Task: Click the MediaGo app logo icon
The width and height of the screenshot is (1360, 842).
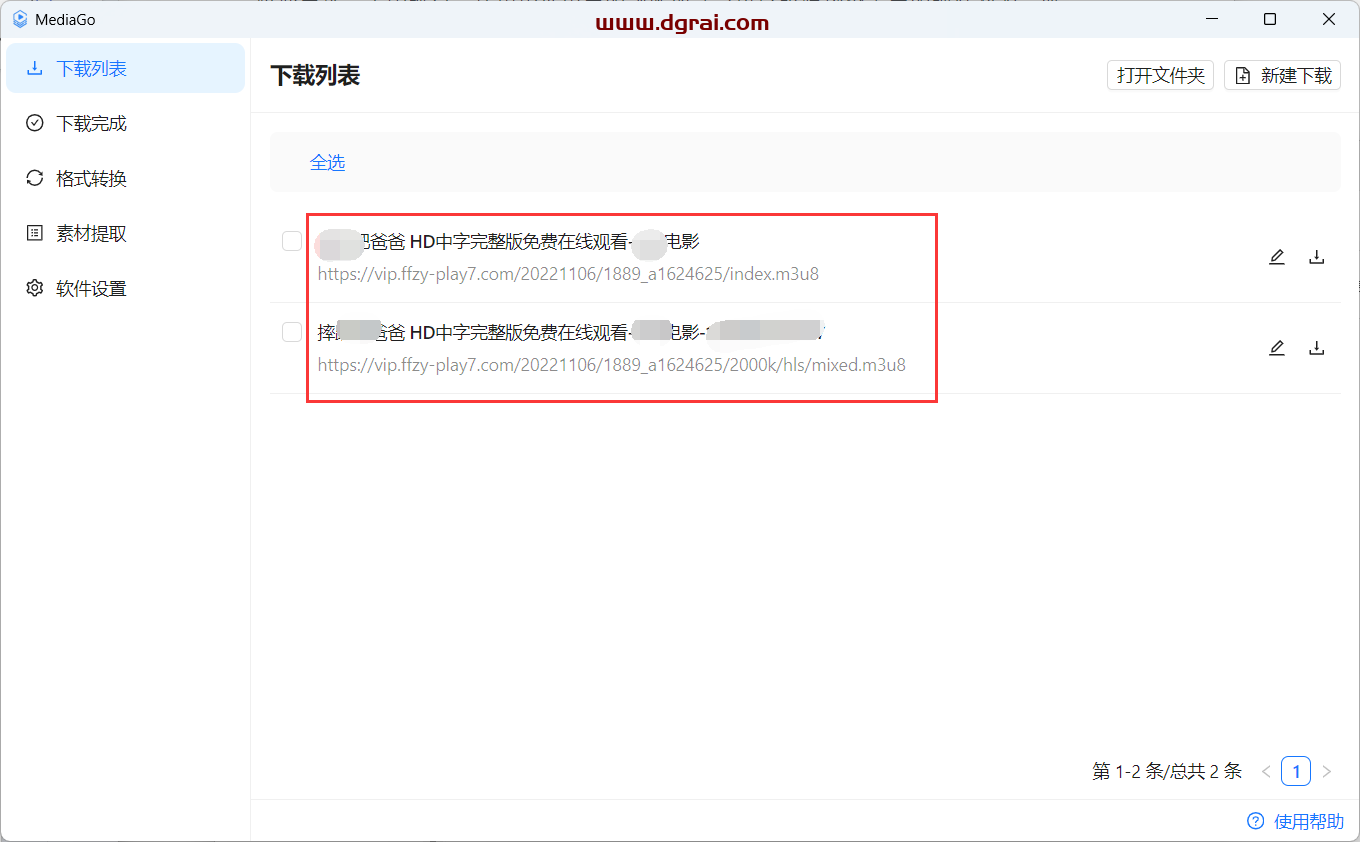Action: click(20, 19)
